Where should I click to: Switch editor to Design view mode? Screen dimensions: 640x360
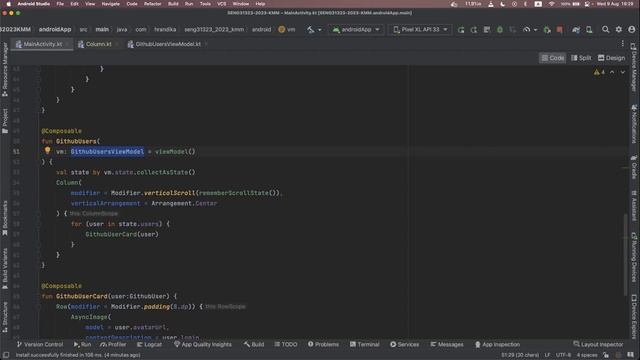611,58
